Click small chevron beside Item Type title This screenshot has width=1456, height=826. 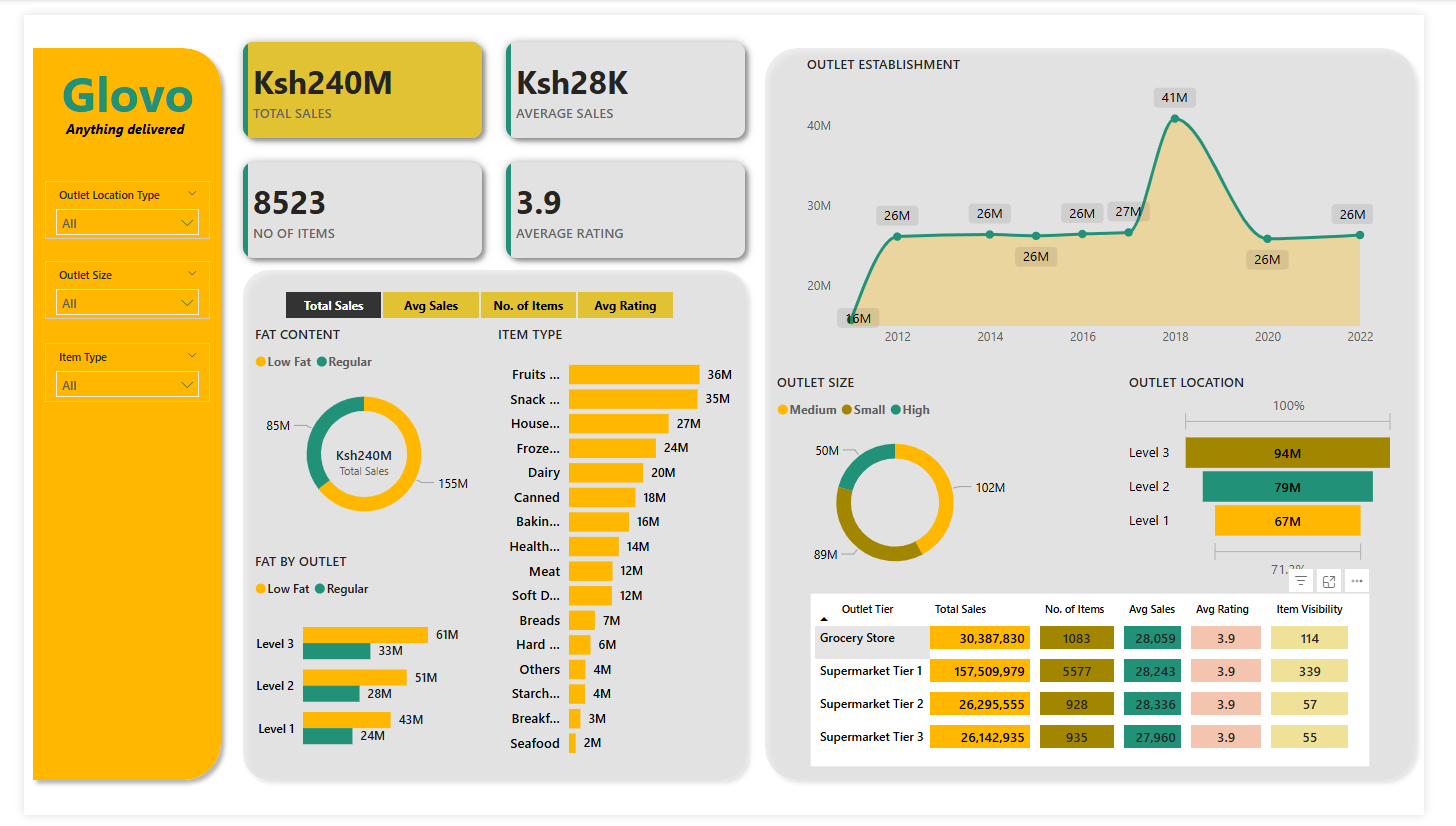[x=193, y=356]
